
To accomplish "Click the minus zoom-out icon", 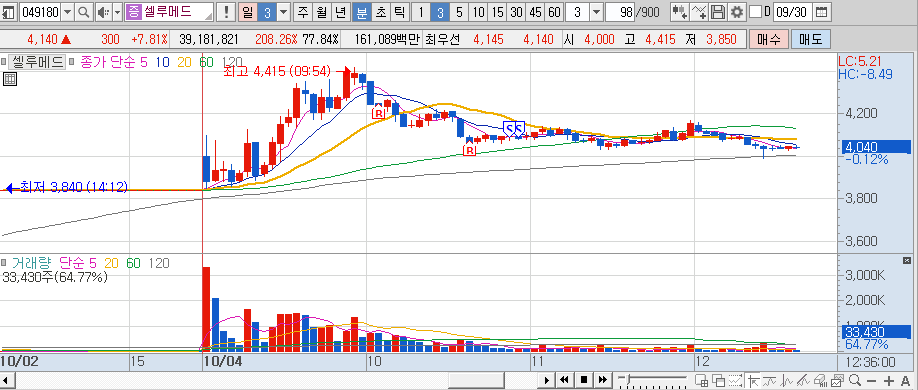I will [x=871, y=381].
